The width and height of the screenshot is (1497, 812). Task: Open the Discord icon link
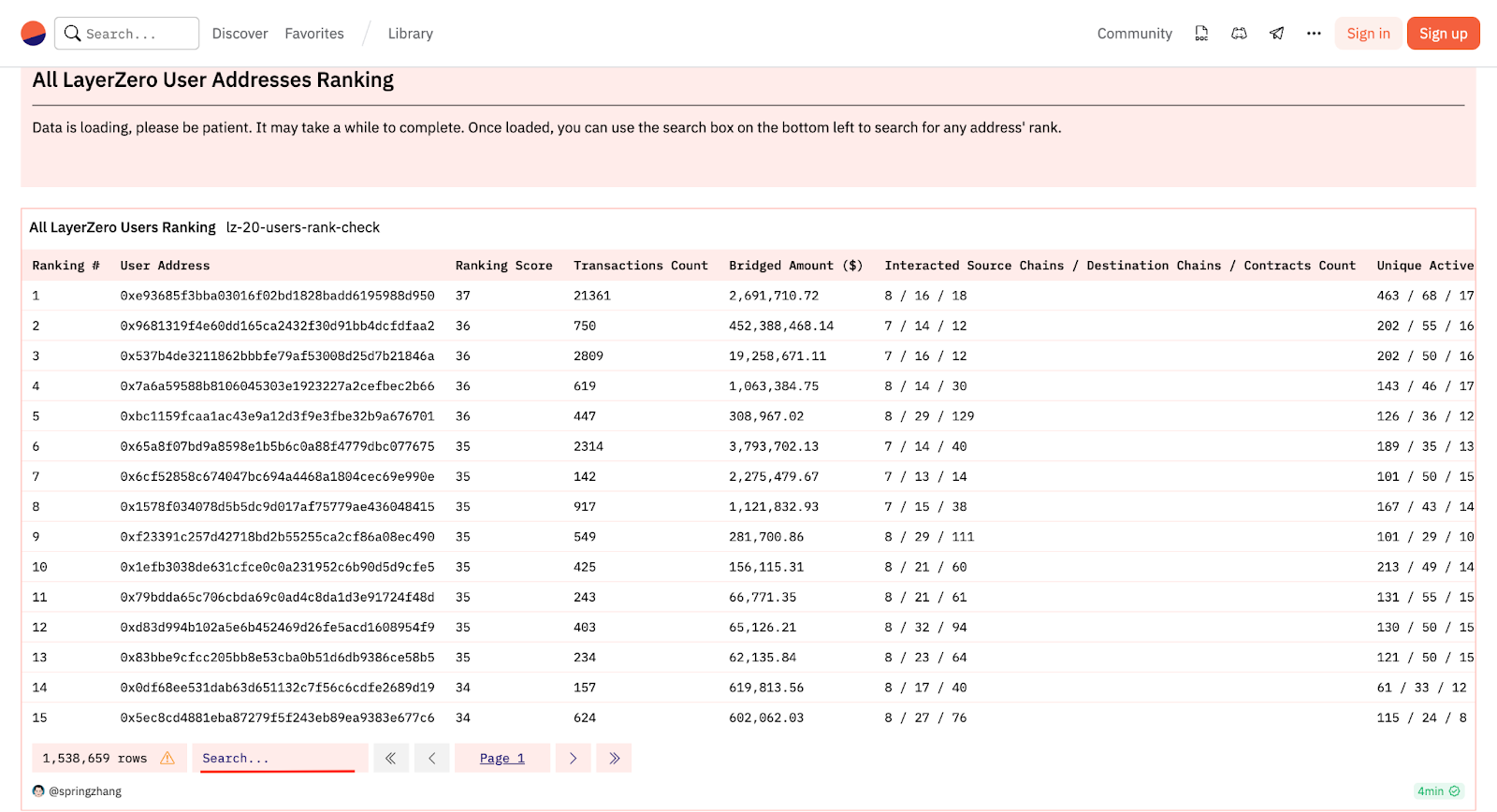[x=1239, y=34]
